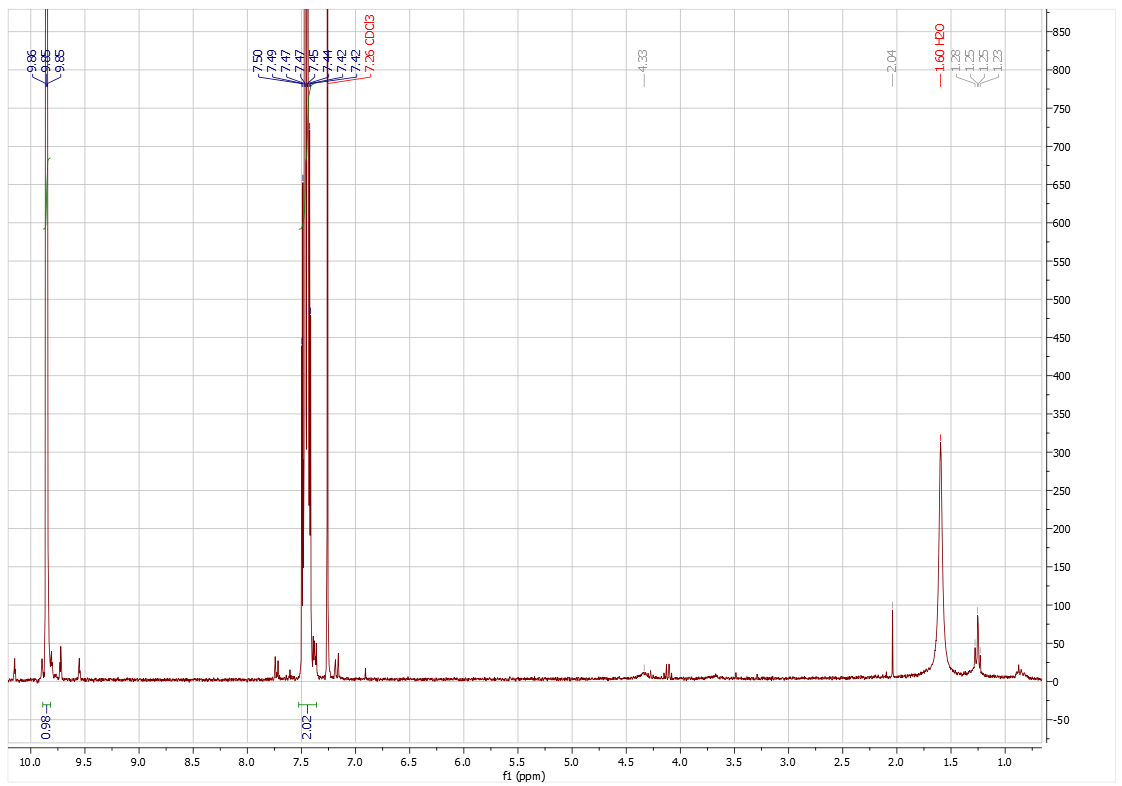
Task: Click the 1.23 peak label
Action: click(997, 61)
